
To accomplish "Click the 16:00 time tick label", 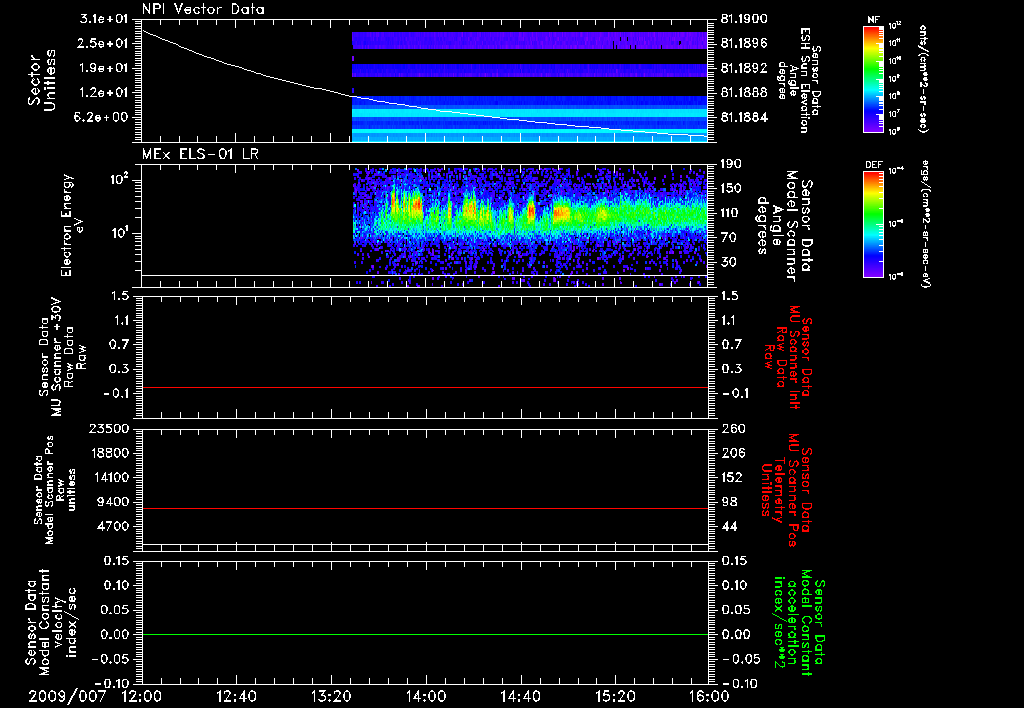I will [709, 696].
